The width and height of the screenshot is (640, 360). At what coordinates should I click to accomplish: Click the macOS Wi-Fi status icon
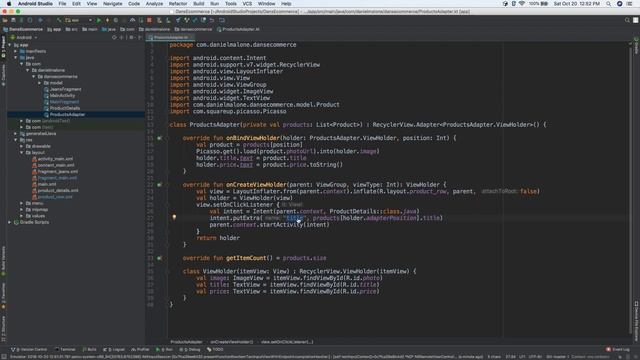[x=522, y=4]
